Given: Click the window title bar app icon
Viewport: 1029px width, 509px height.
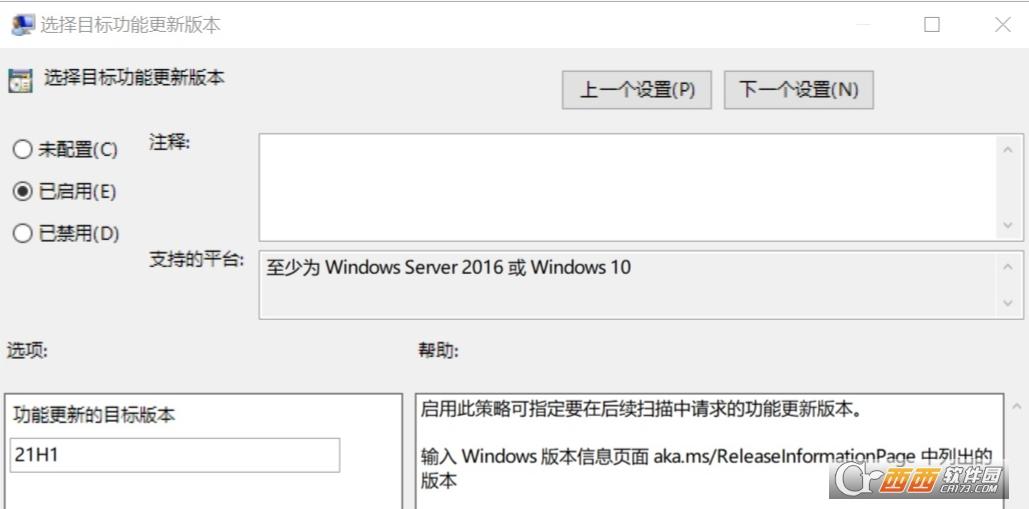Looking at the screenshot, I should point(22,25).
